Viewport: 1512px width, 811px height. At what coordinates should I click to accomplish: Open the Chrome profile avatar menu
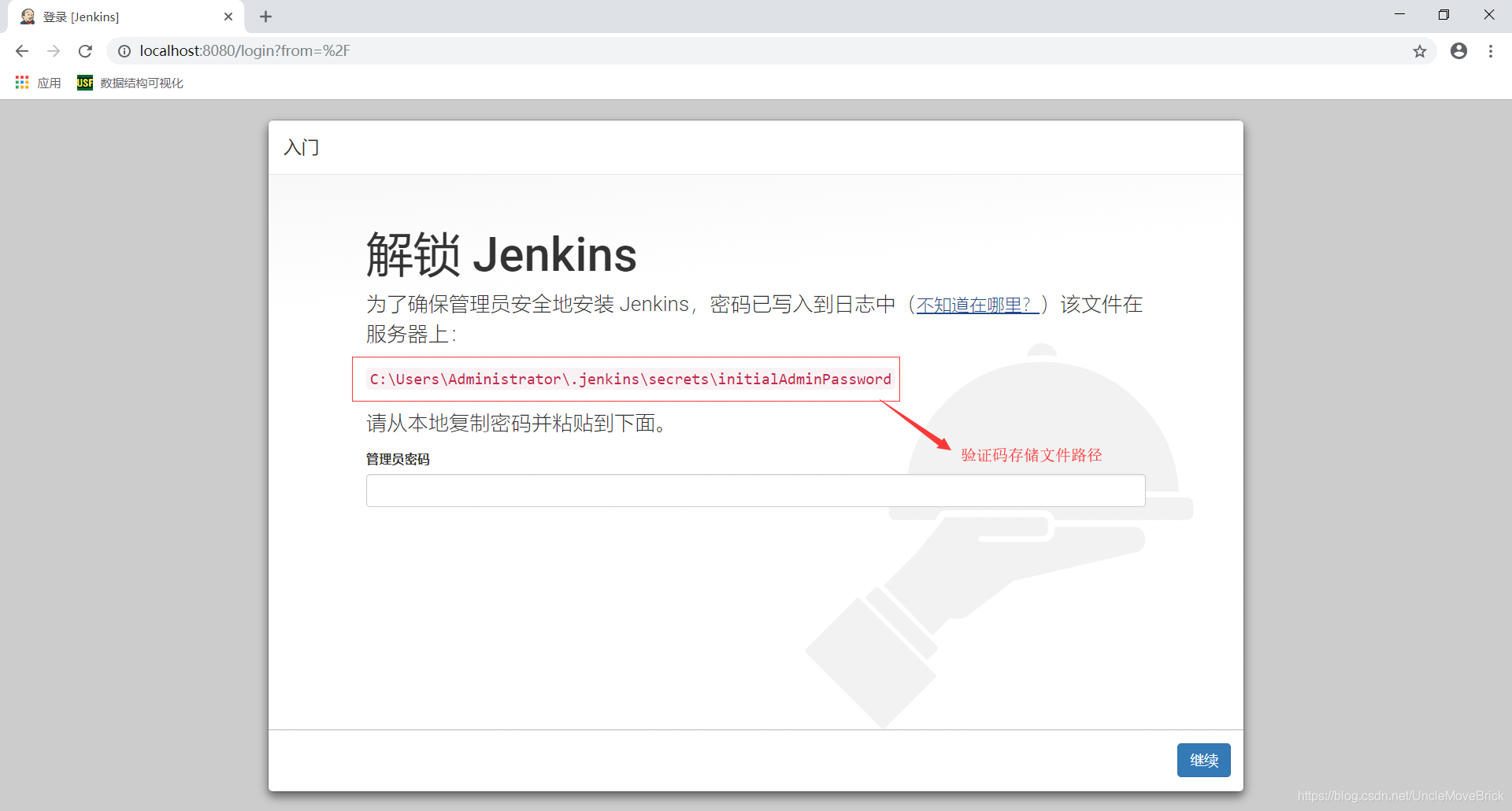pos(1458,51)
